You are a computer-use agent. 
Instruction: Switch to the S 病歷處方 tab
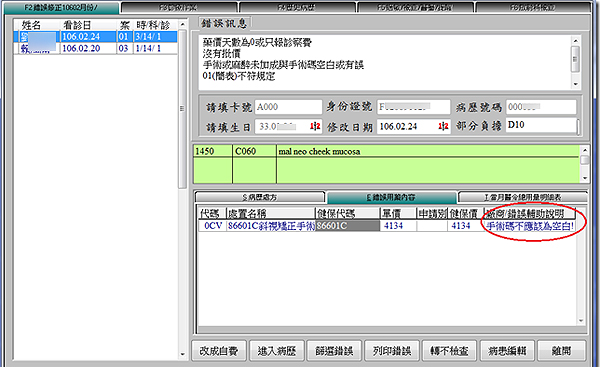coord(260,197)
